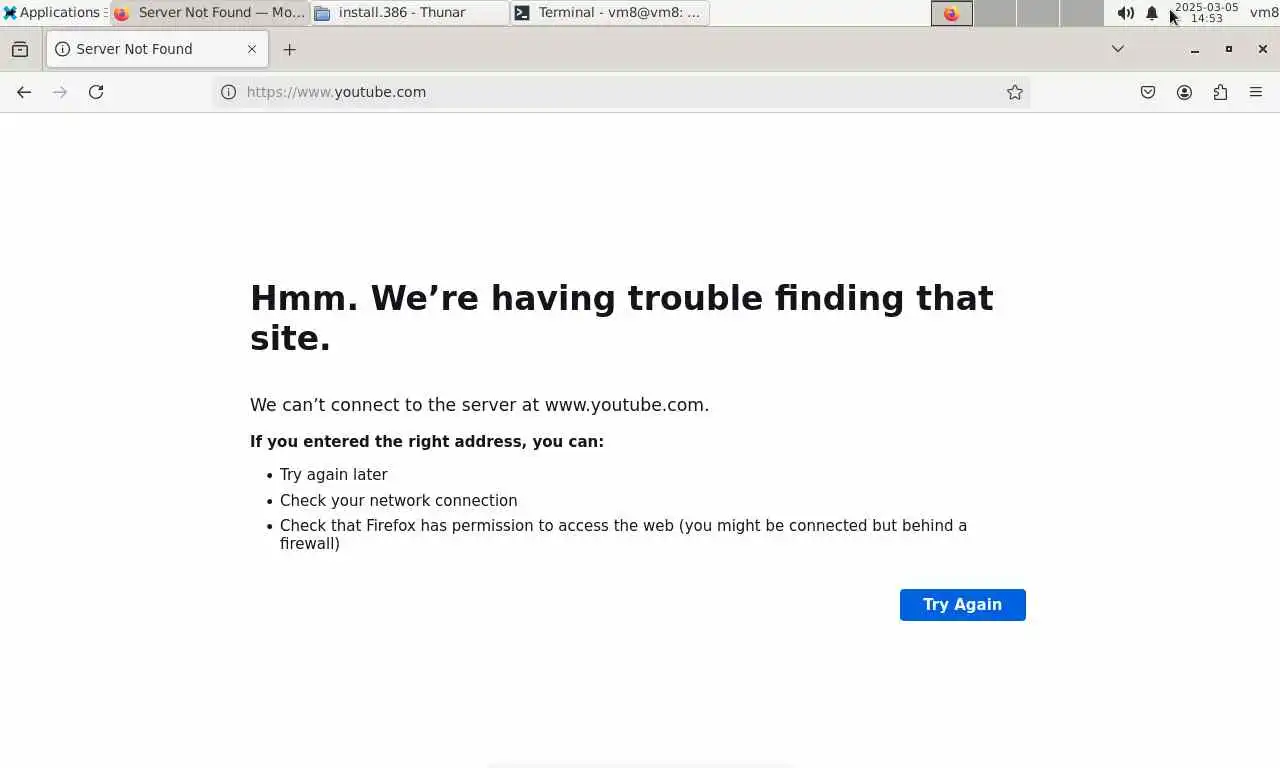This screenshot has width=1280, height=768.
Task: Maximize the Firefox window
Action: coord(1229,49)
